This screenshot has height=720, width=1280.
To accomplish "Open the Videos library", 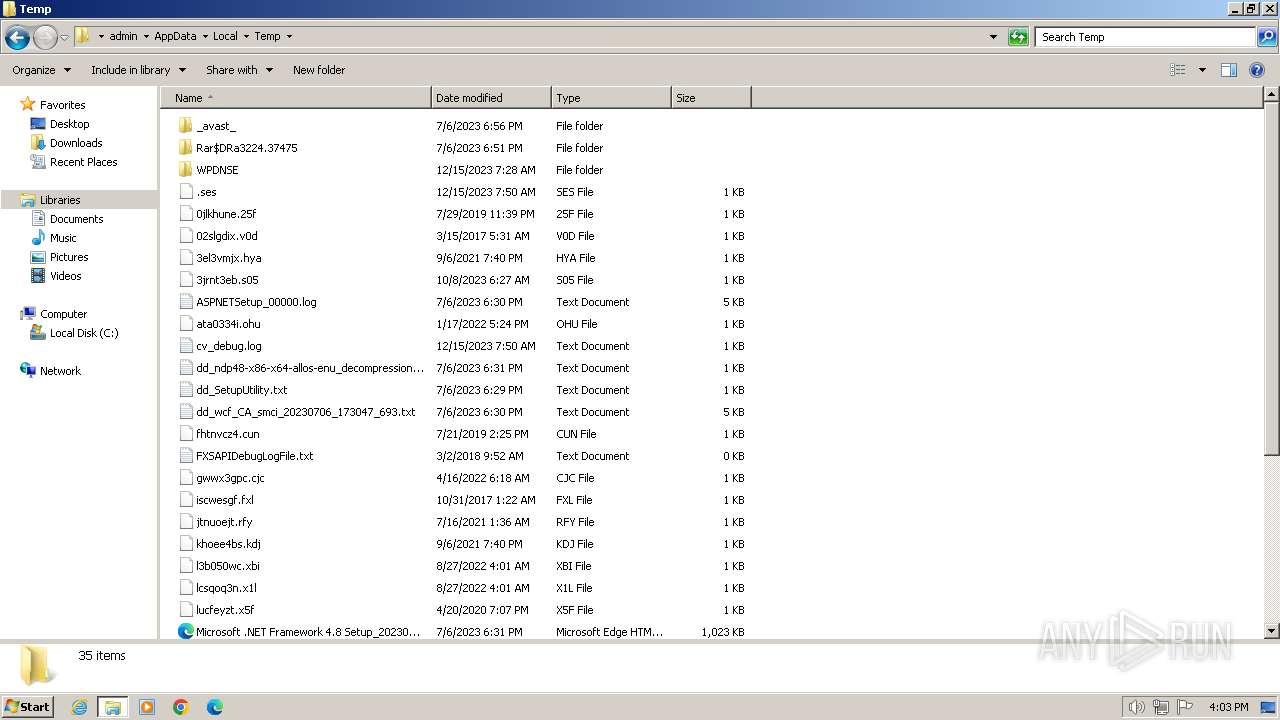I will (65, 276).
